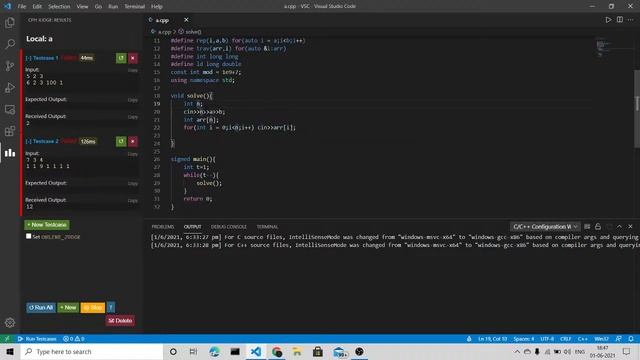Click the Run All button
The height and width of the screenshot is (360, 640).
41,307
